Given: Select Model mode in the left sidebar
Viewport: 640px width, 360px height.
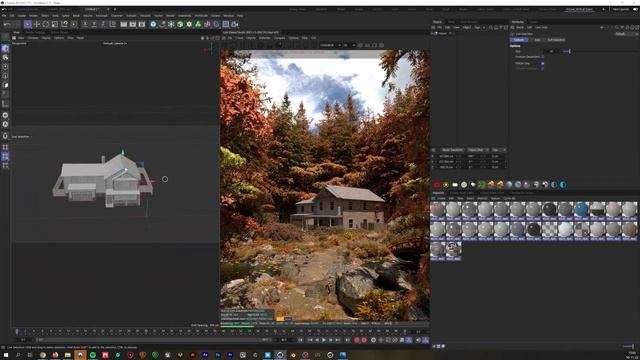Looking at the screenshot, I should coord(5,49).
